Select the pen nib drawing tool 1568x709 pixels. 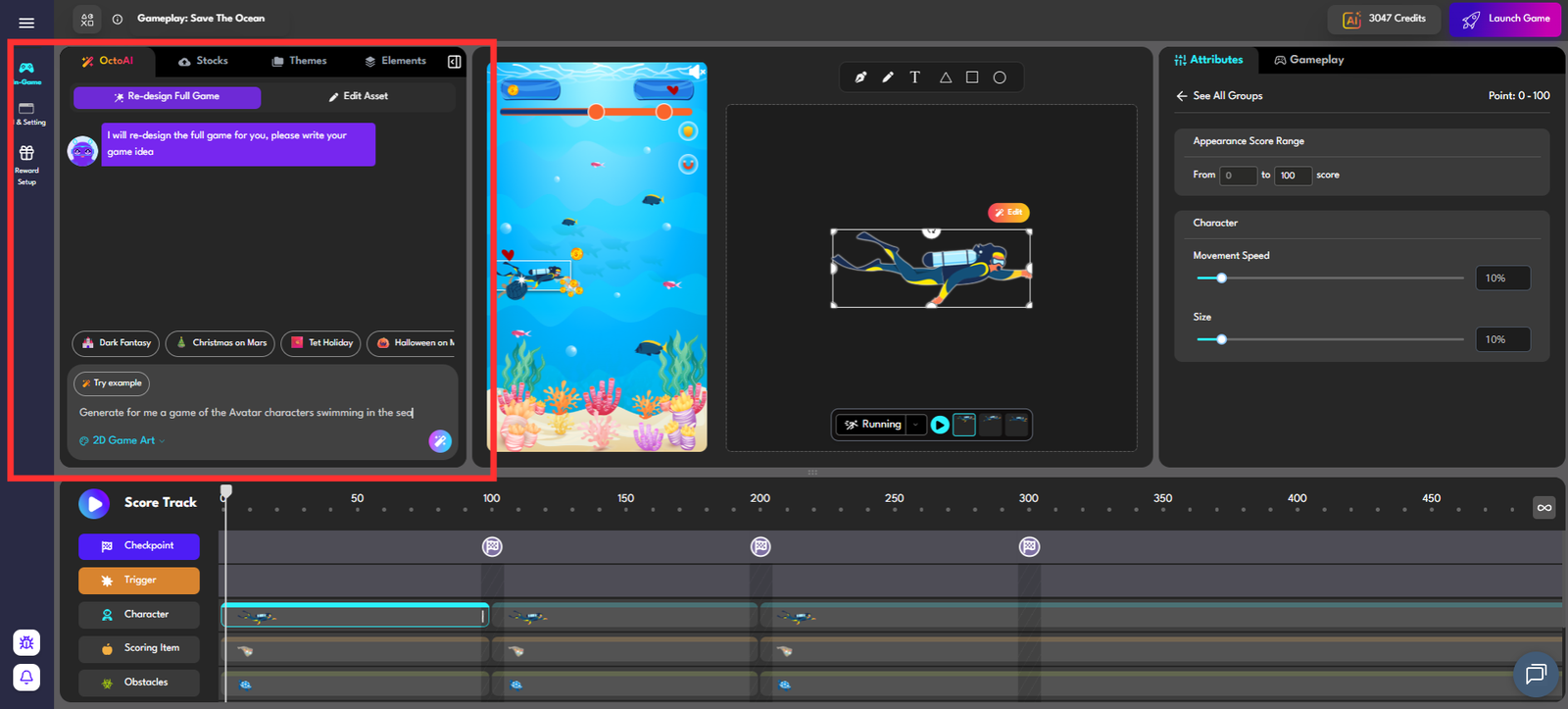(x=860, y=77)
